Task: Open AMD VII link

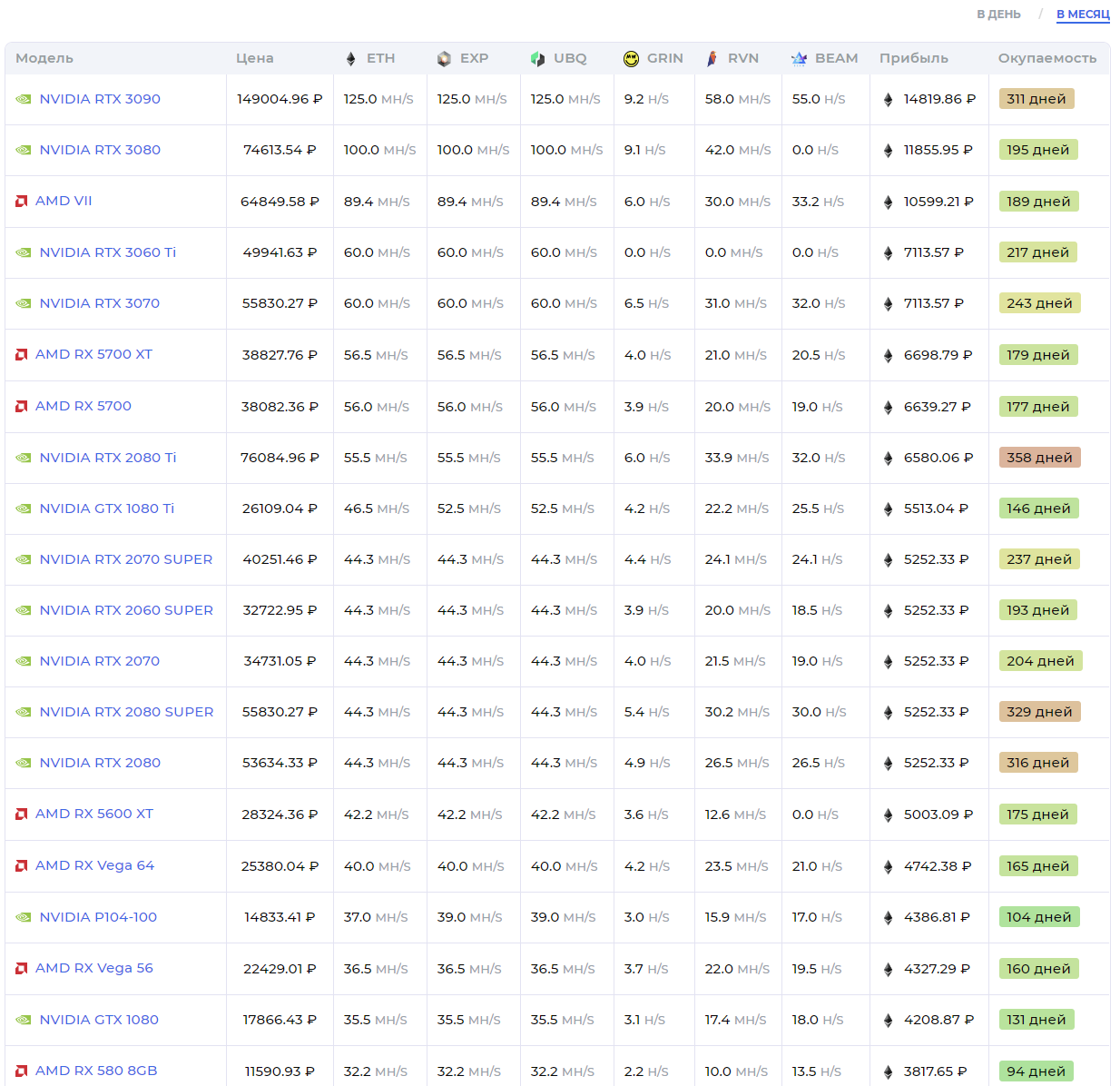Action: [x=64, y=201]
